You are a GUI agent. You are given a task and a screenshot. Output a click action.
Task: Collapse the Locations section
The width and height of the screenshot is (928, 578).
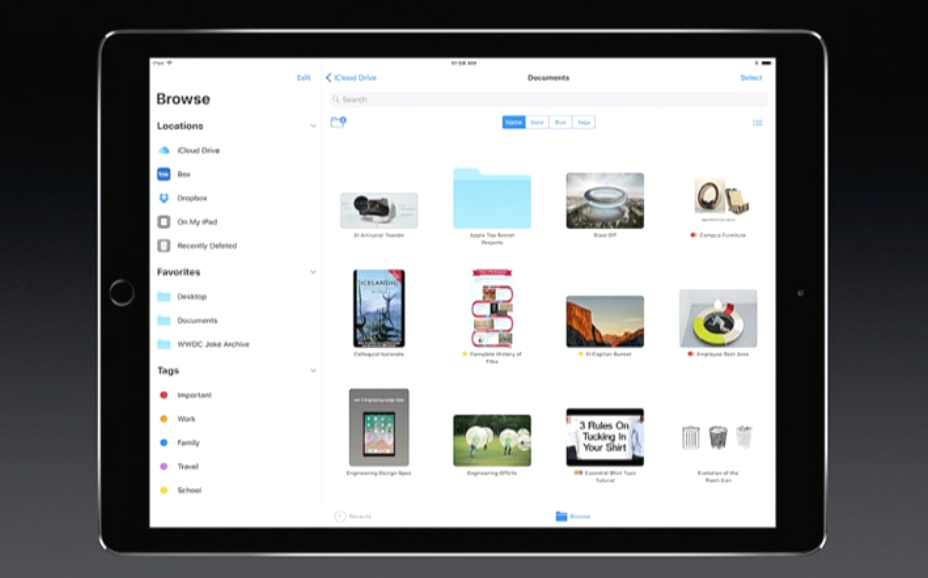click(312, 126)
